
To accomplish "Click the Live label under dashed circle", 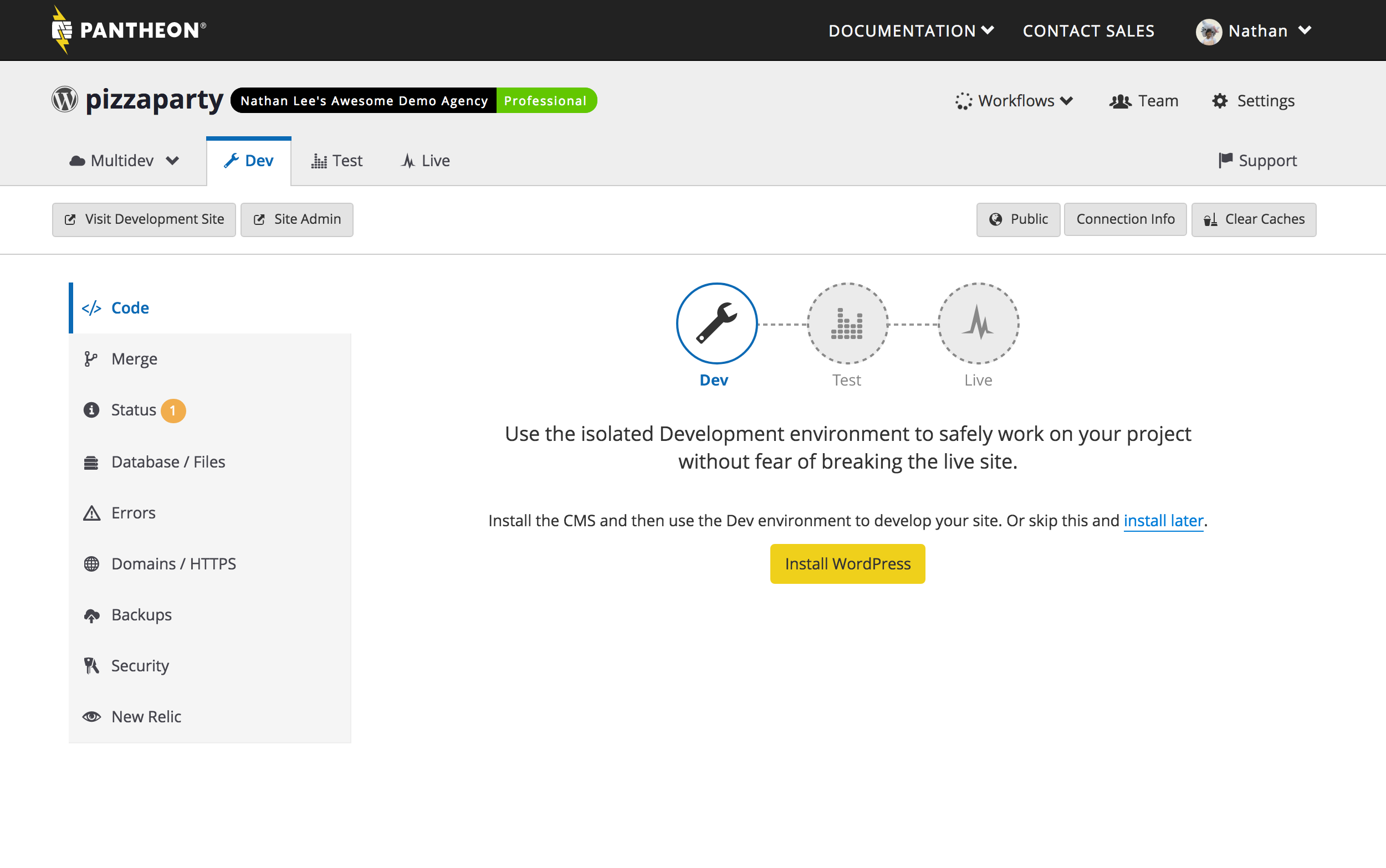I will [x=978, y=380].
